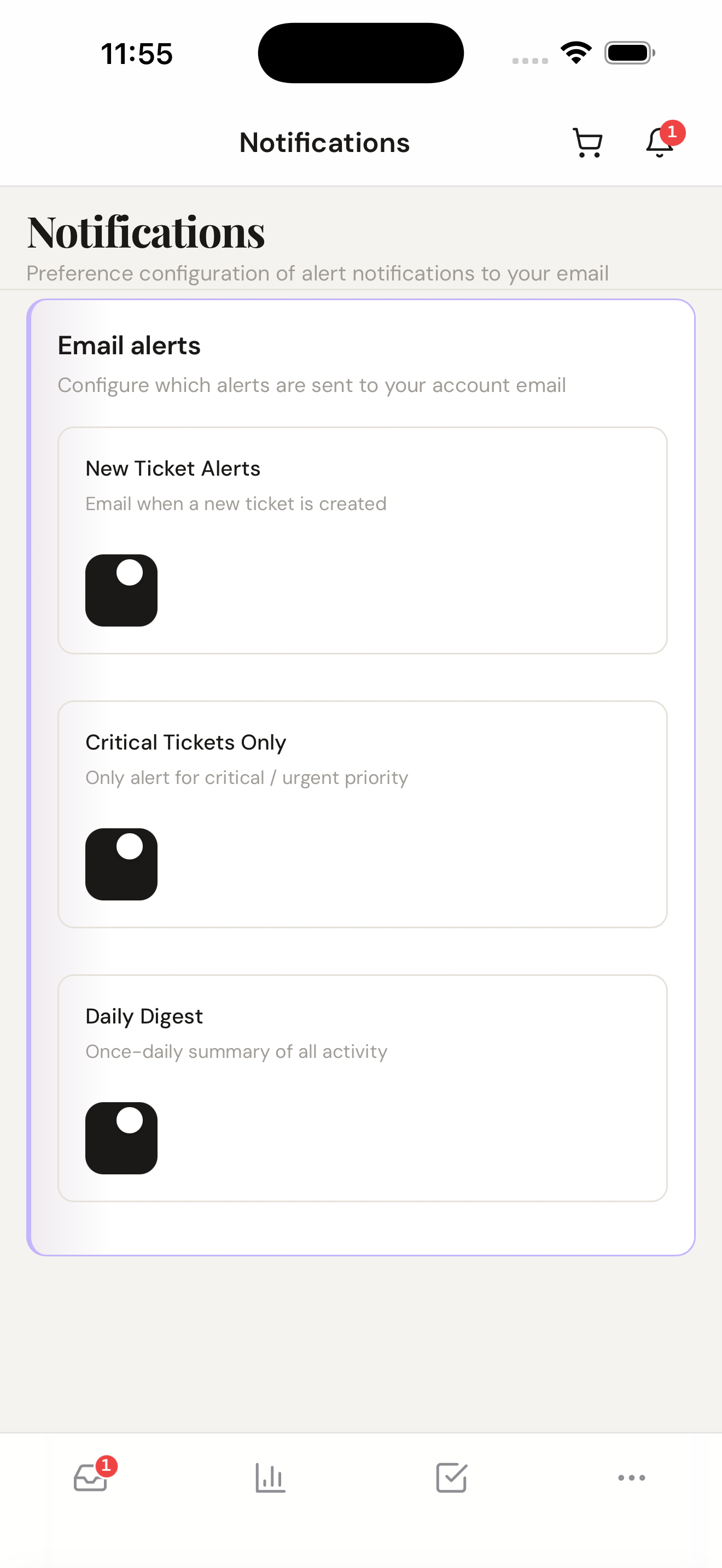Tap the Notifications header title

[x=324, y=143]
